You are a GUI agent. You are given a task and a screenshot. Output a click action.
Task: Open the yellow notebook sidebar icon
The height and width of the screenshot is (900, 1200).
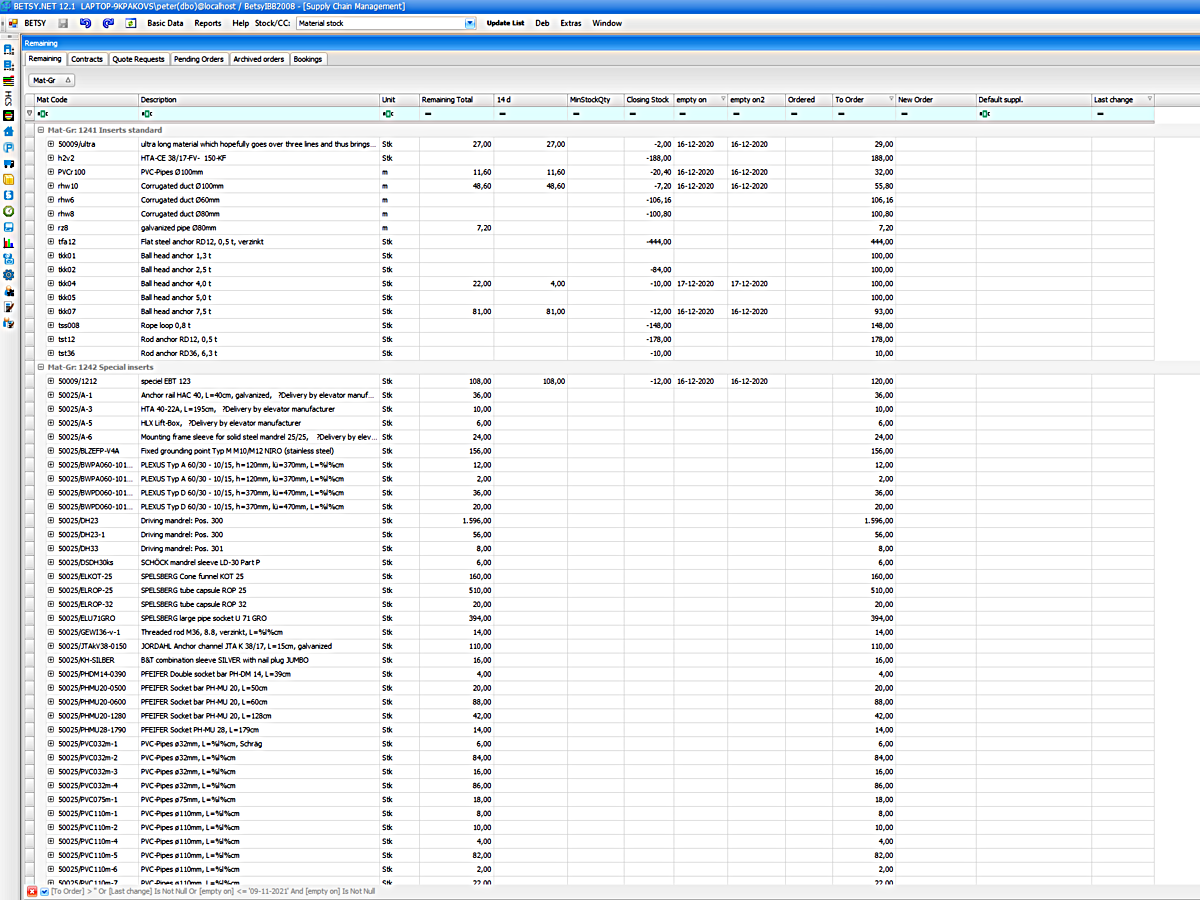(x=9, y=178)
